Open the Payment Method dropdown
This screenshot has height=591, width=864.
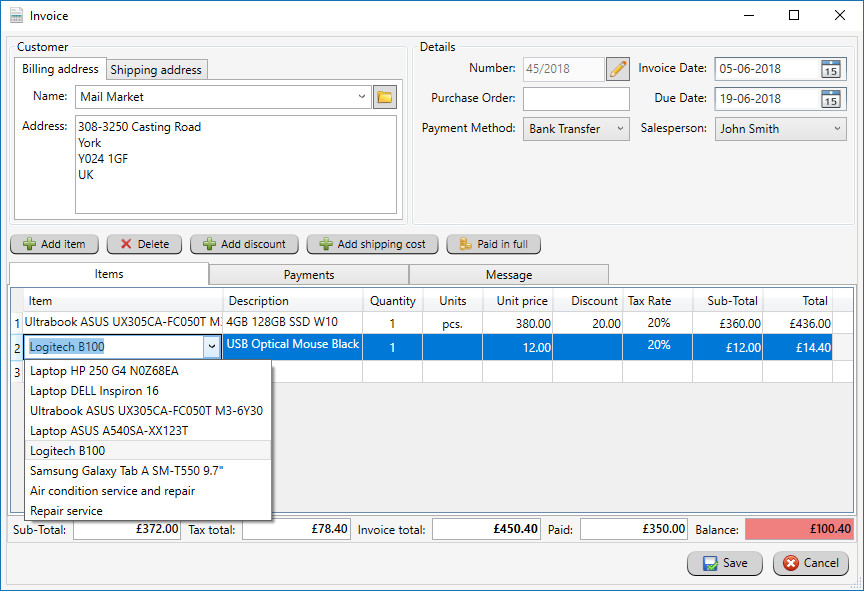[x=576, y=129]
